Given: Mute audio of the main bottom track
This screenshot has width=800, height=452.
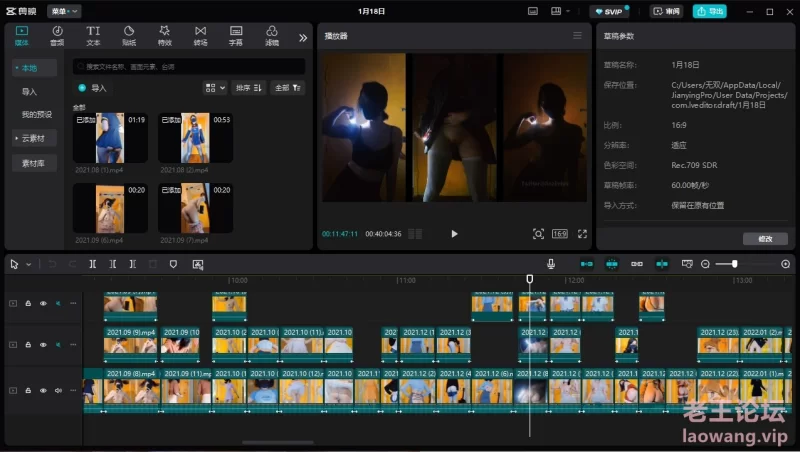Looking at the screenshot, I should 58,390.
